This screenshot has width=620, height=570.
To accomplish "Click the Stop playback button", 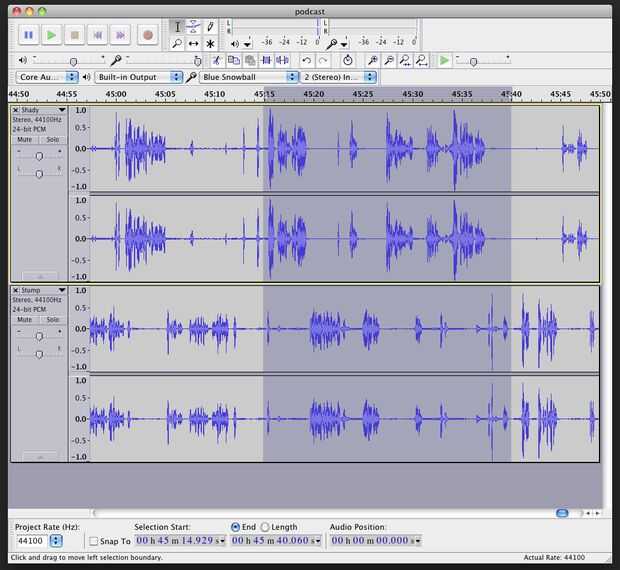I will click(x=75, y=35).
